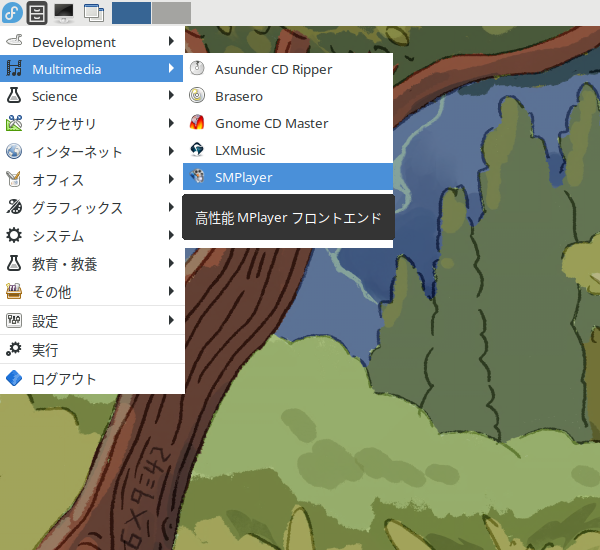Launch LXMusic player
Viewport: 600px width, 550px height.
click(x=288, y=150)
